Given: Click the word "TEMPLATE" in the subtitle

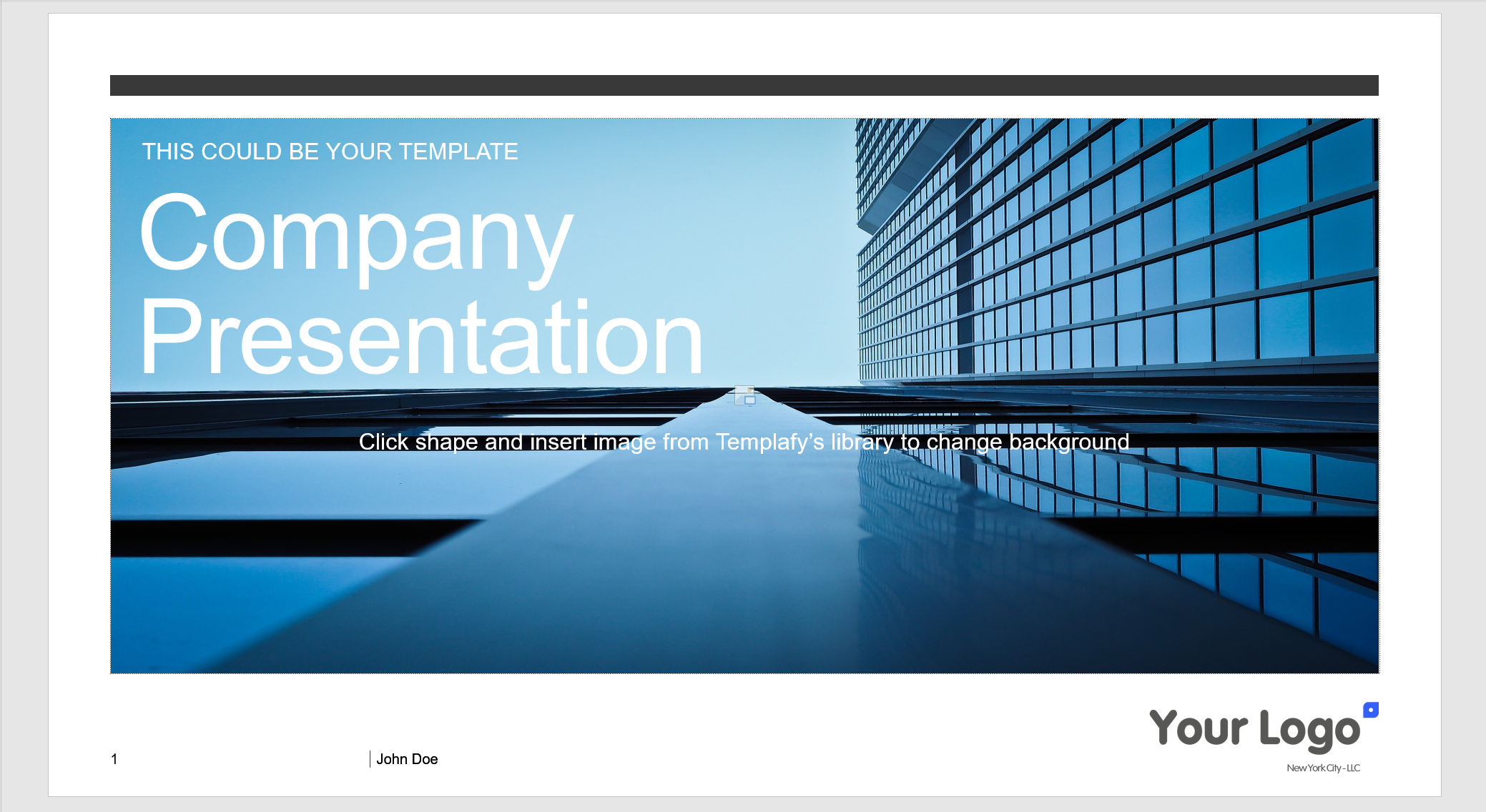Looking at the screenshot, I should click(458, 152).
